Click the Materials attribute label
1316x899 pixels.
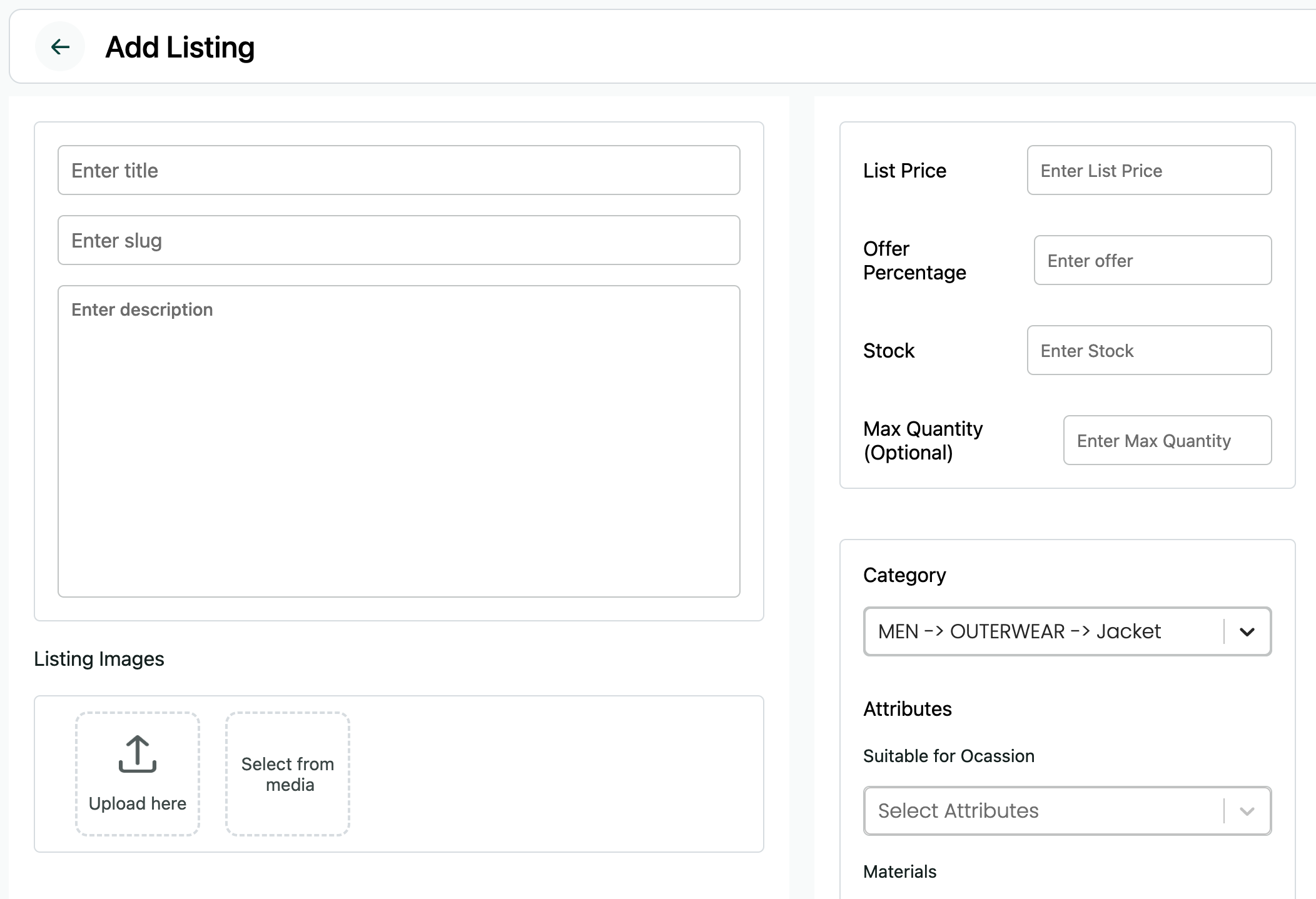click(899, 871)
